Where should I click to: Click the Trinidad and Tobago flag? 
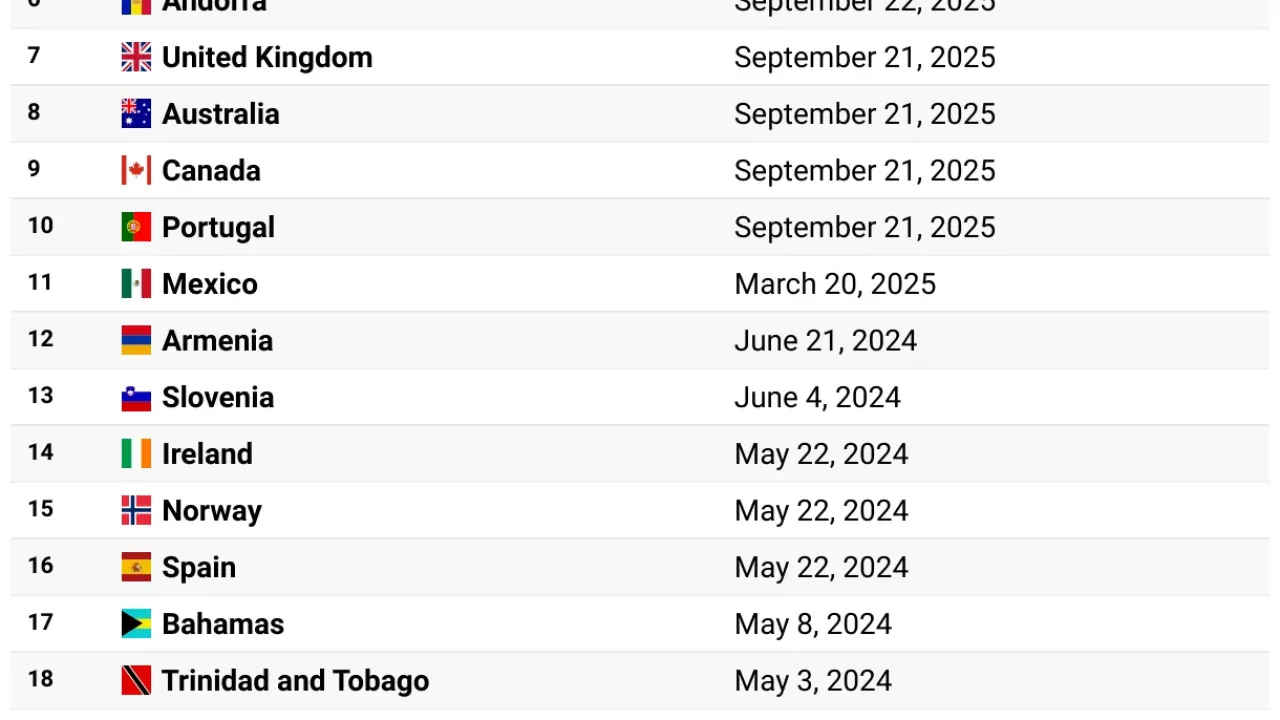tap(136, 681)
